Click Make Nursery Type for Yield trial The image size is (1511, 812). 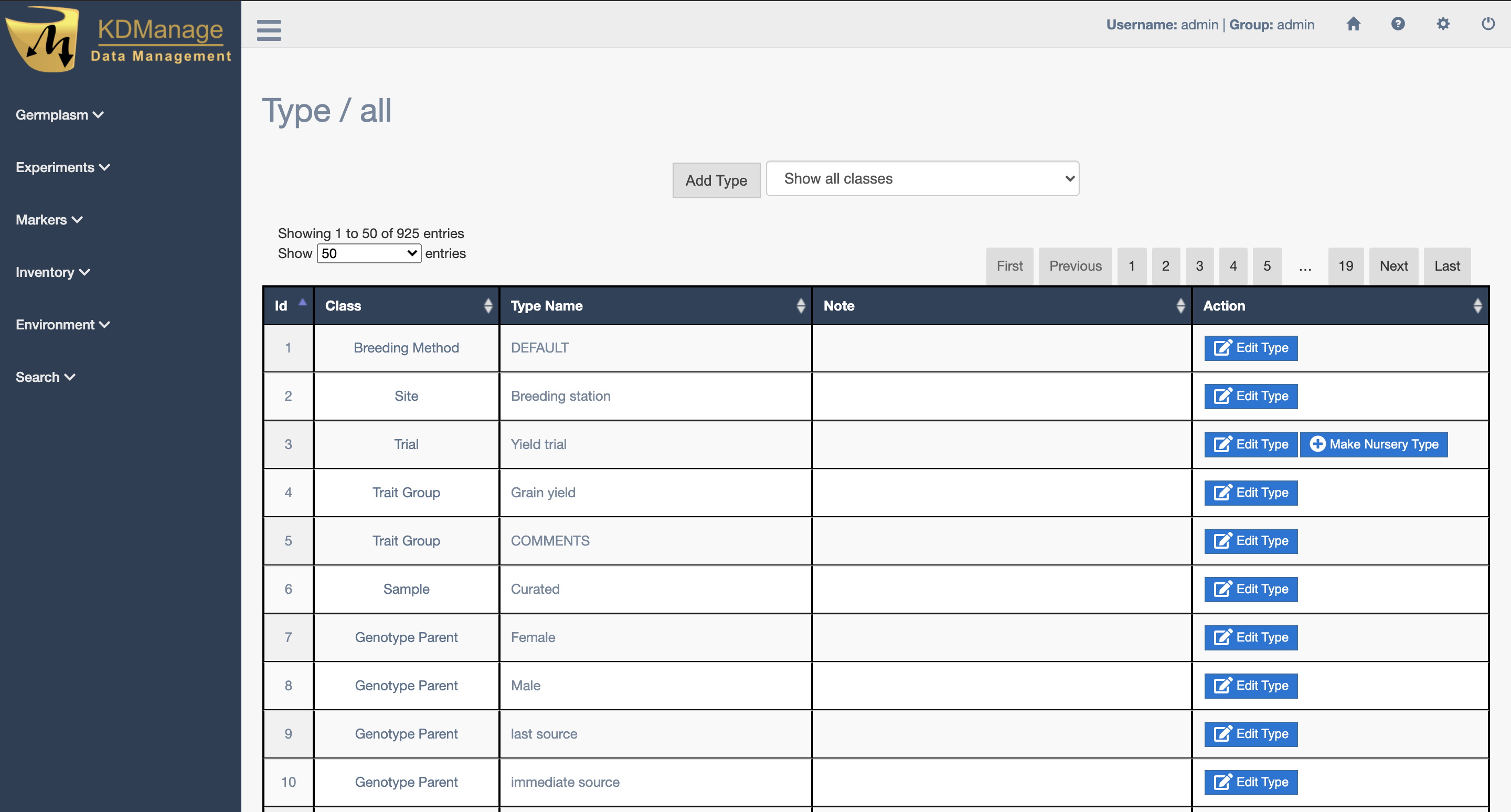pyautogui.click(x=1373, y=444)
